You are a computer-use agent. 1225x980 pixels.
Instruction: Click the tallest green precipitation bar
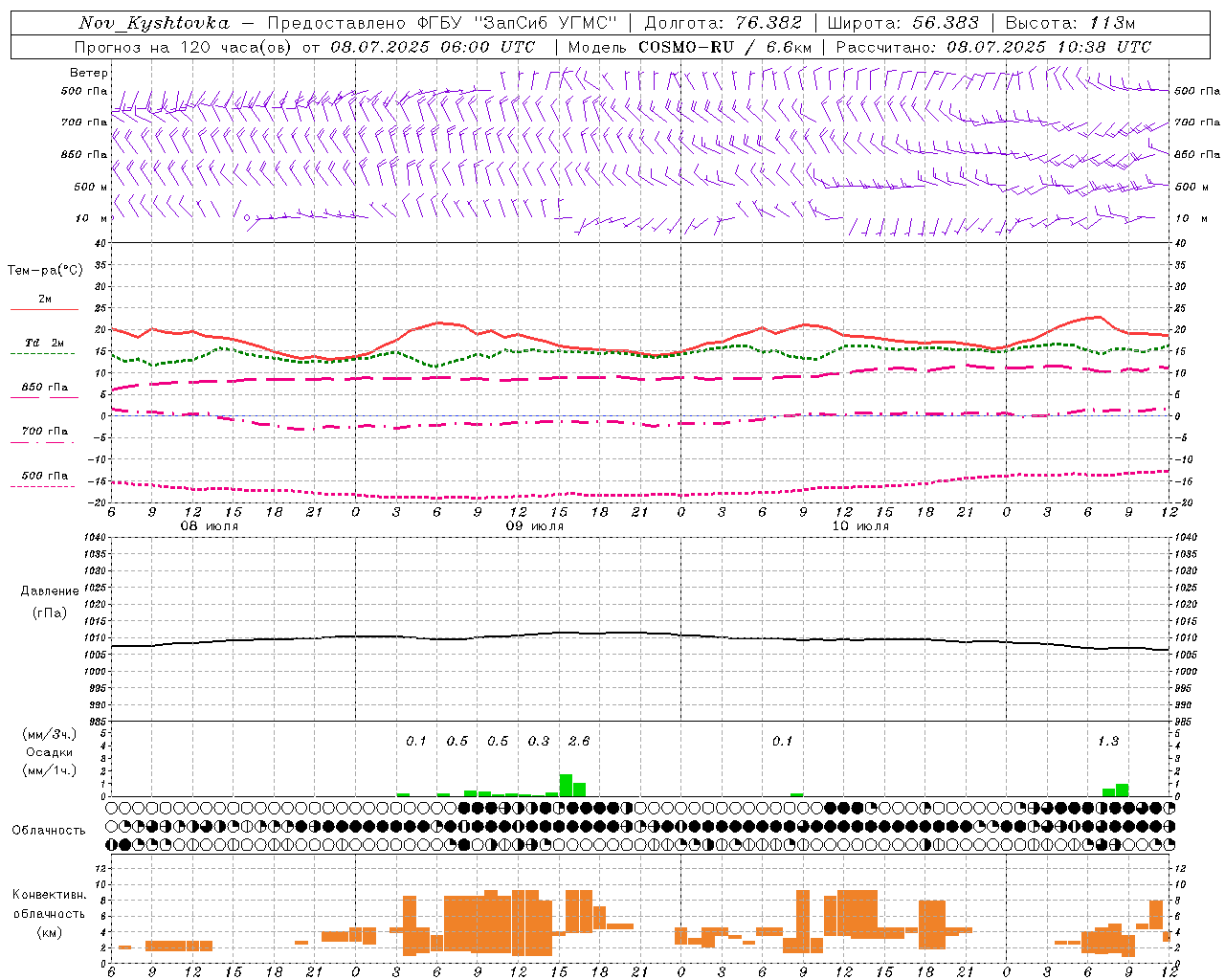(x=566, y=785)
